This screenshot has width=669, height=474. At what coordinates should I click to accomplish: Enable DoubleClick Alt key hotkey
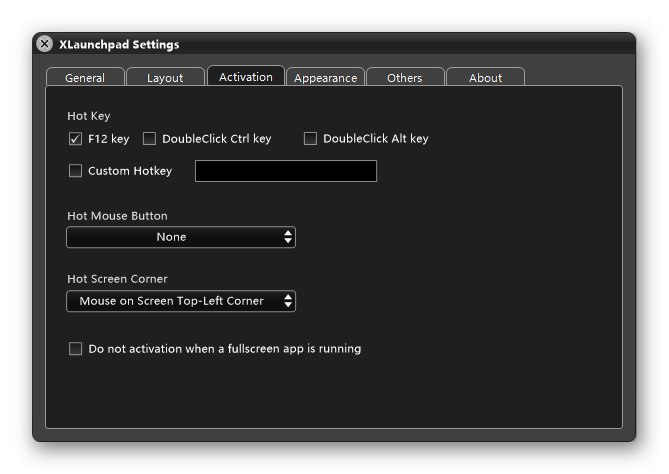pos(310,139)
